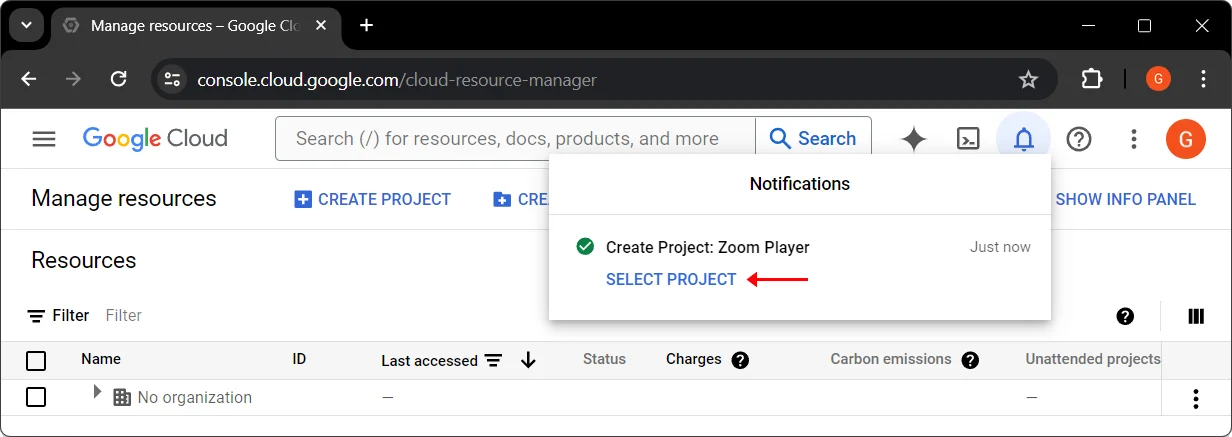1232x437 pixels.
Task: Click SHOW INFO PANEL
Action: (1126, 199)
